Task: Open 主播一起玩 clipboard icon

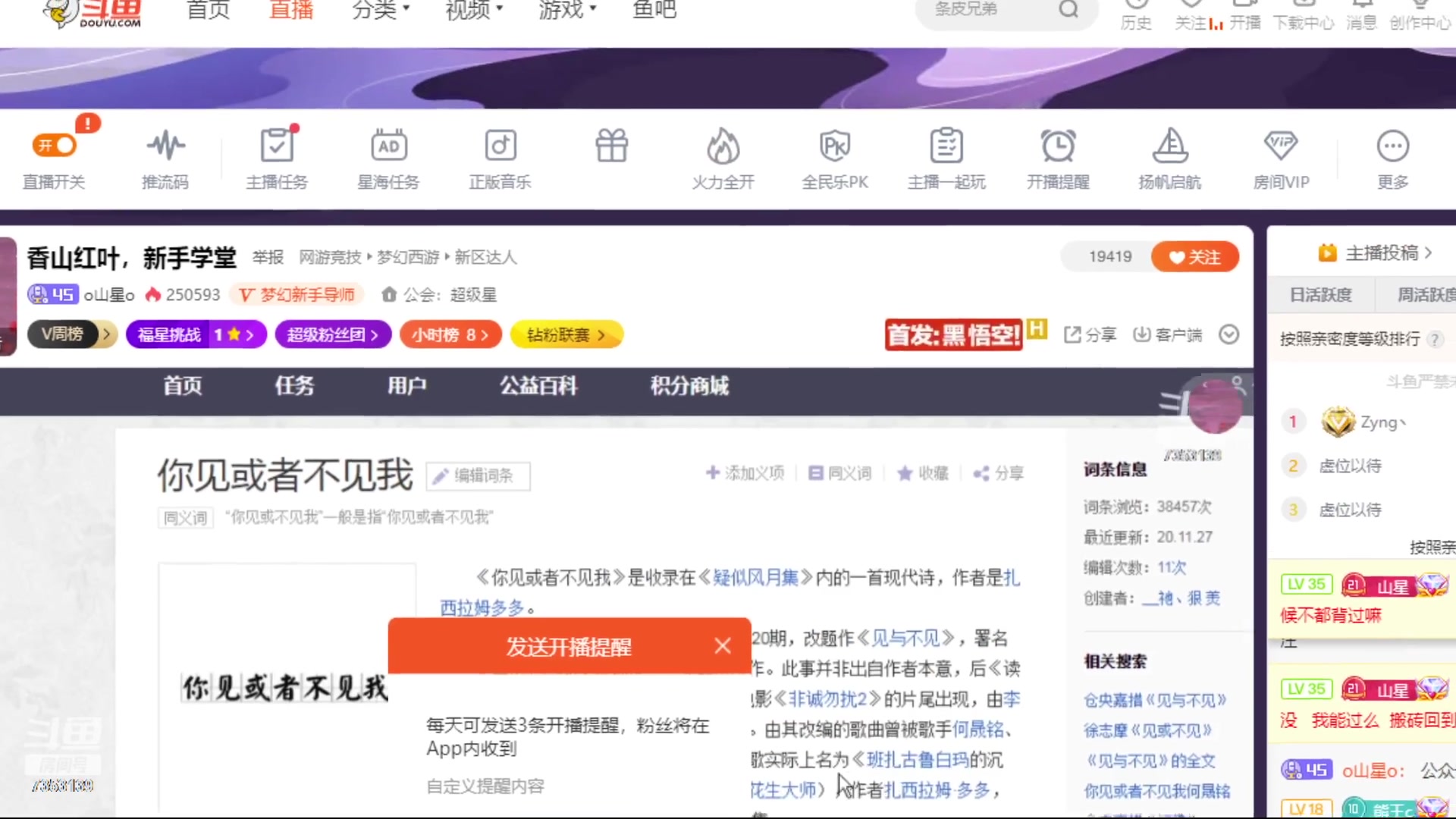Action: (946, 145)
